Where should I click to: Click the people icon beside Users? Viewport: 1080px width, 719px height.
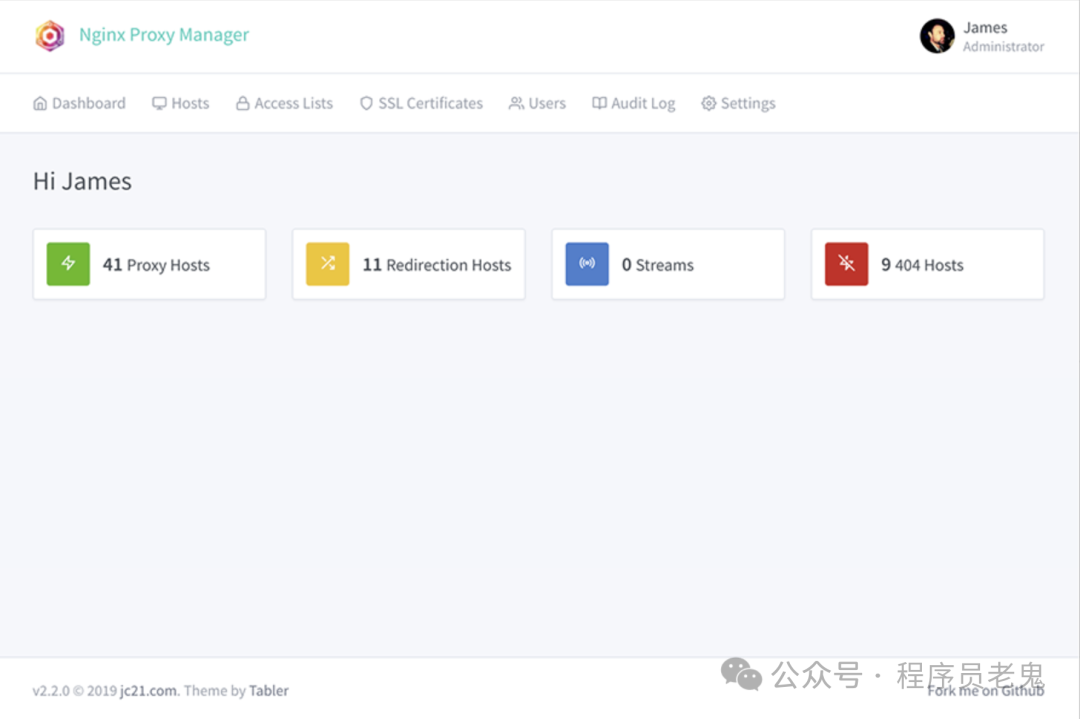pyautogui.click(x=516, y=103)
